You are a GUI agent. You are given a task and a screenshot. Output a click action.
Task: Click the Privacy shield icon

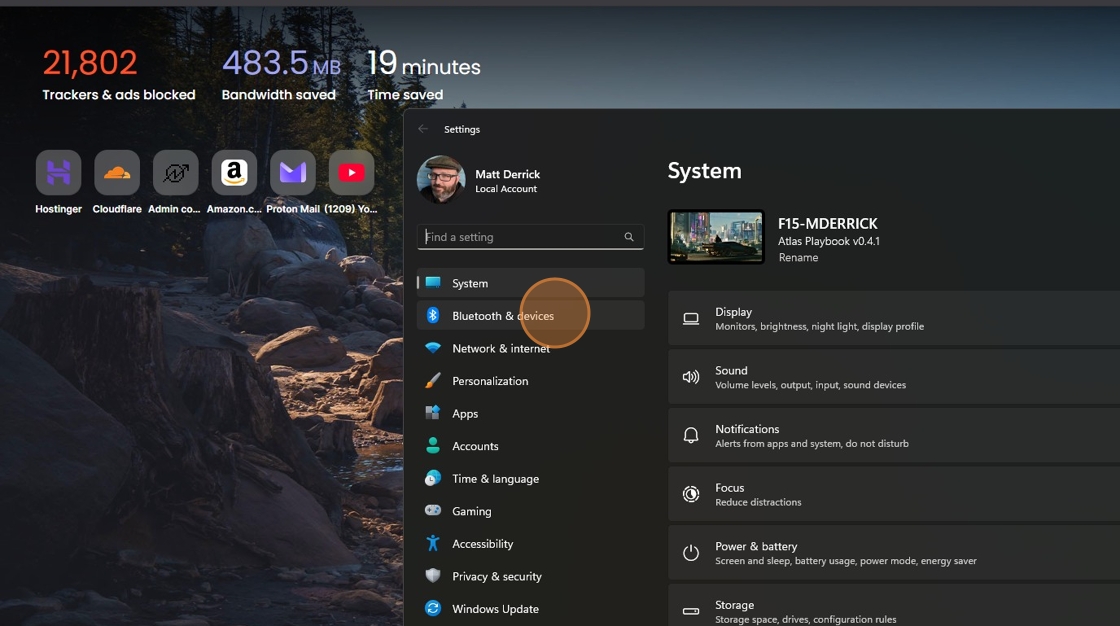coord(433,575)
